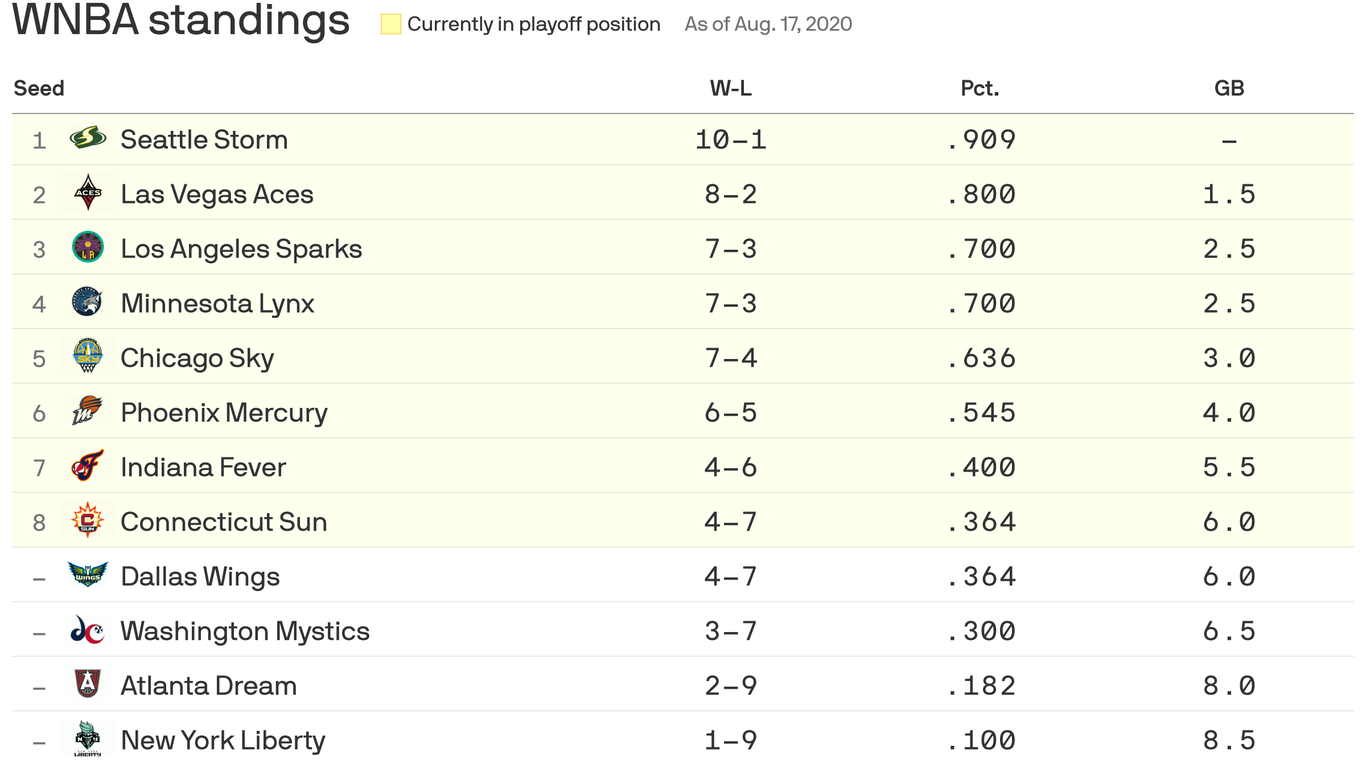Click the Washington Mystics logo
This screenshot has width=1366, height=768.
88,630
